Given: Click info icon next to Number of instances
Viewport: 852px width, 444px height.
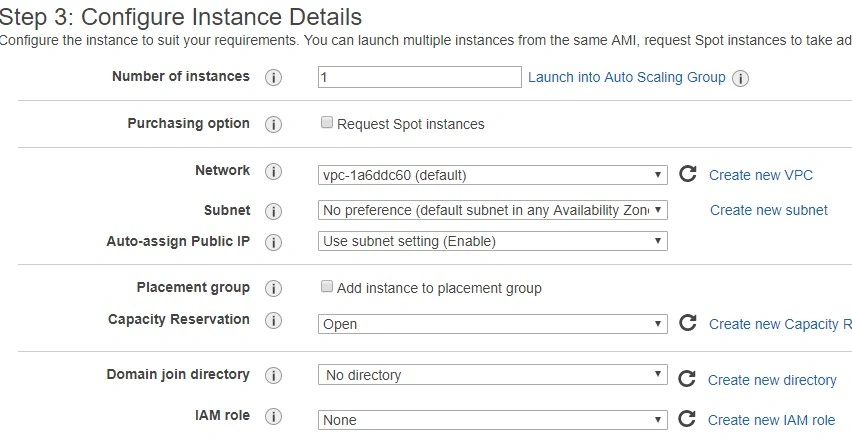Looking at the screenshot, I should 273,77.
